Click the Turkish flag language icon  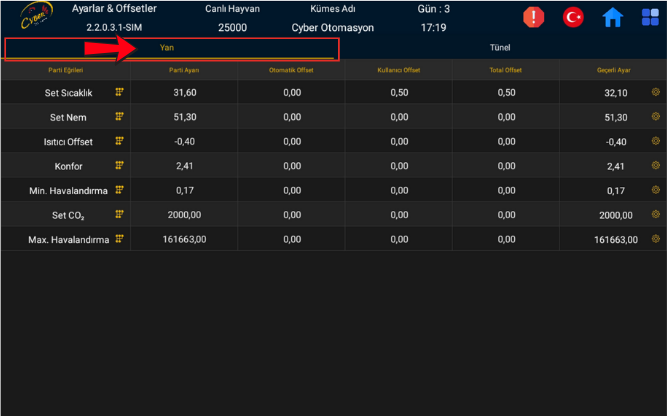(x=573, y=17)
